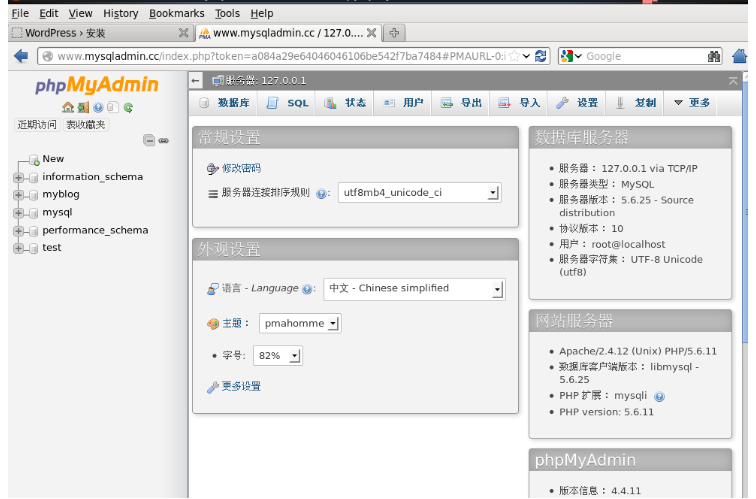Hide navigation panel arrow button
The image size is (756, 499).
(196, 81)
